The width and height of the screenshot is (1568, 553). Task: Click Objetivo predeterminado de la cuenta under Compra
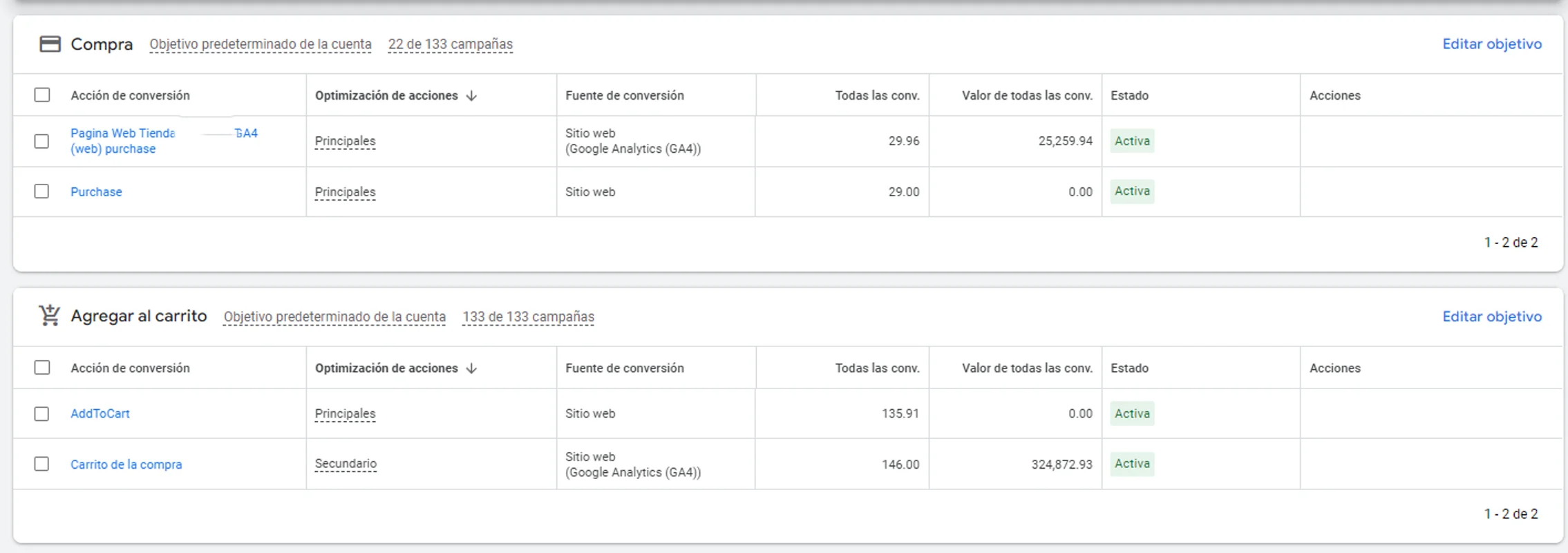pyautogui.click(x=259, y=43)
